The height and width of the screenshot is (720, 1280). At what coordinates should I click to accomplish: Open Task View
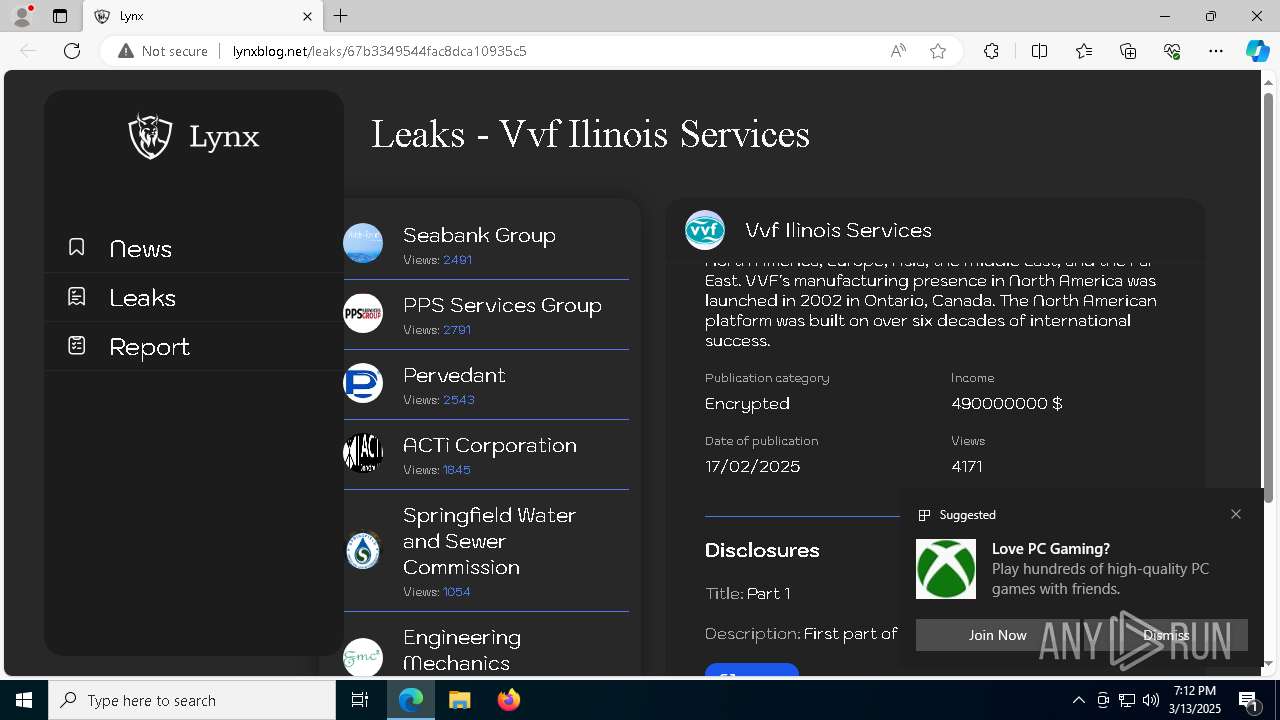360,700
